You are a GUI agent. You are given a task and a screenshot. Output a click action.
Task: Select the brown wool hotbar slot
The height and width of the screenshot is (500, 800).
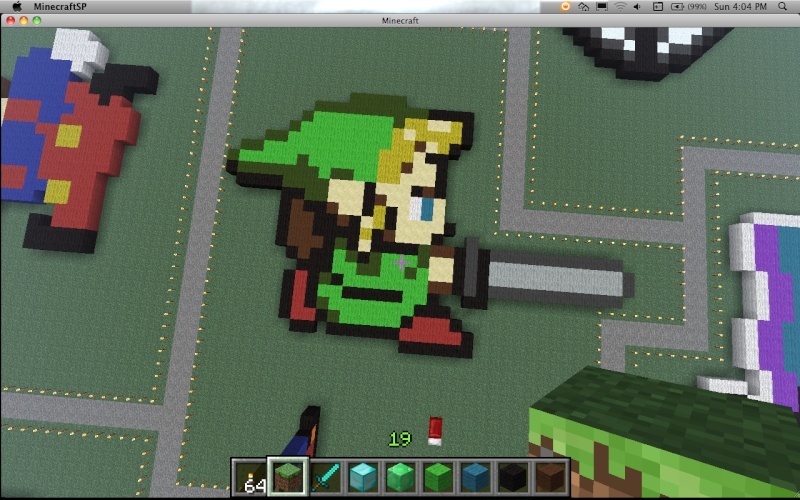(550, 477)
